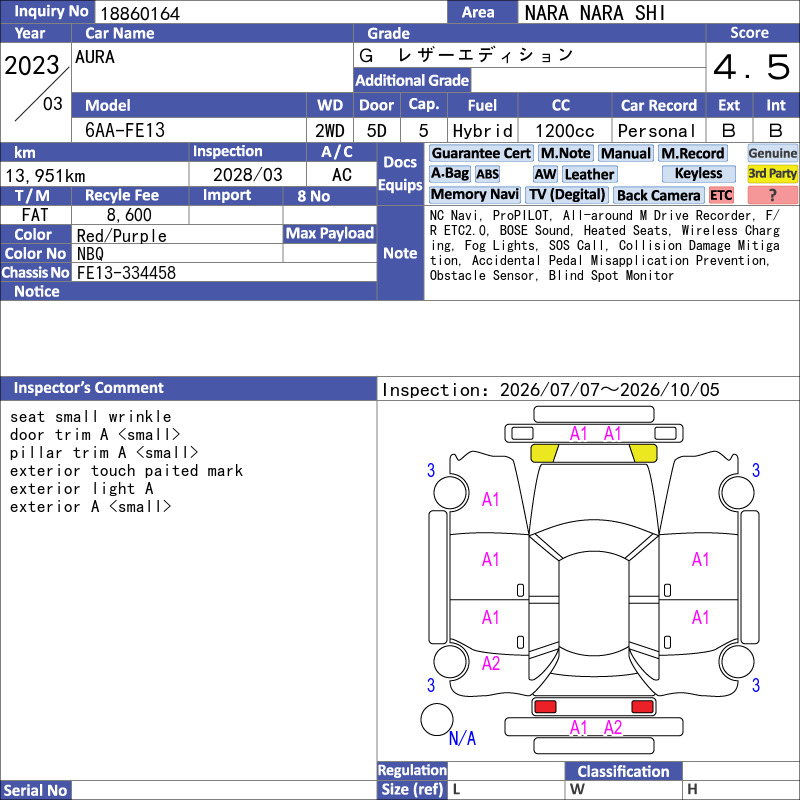Click the inspection period 2026/07/07~2026/10/05
This screenshot has height=800, width=800.
coord(609,390)
